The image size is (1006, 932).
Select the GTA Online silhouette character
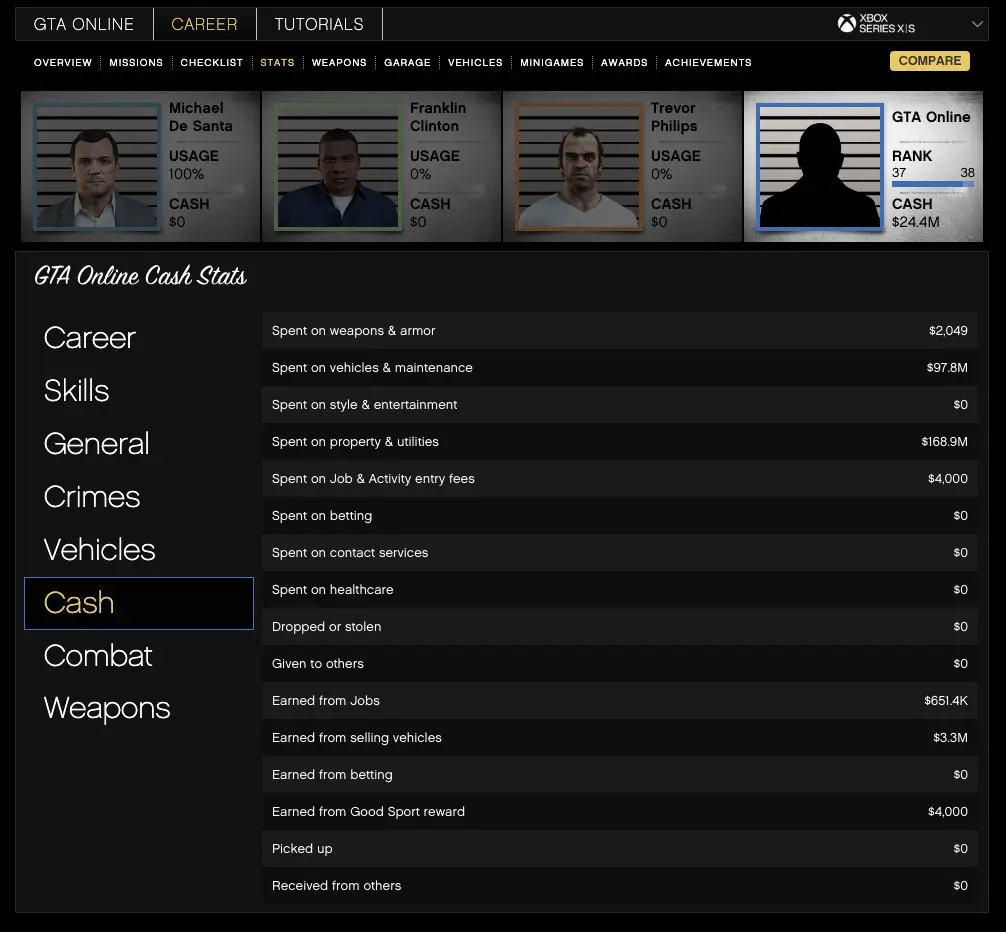tap(820, 166)
